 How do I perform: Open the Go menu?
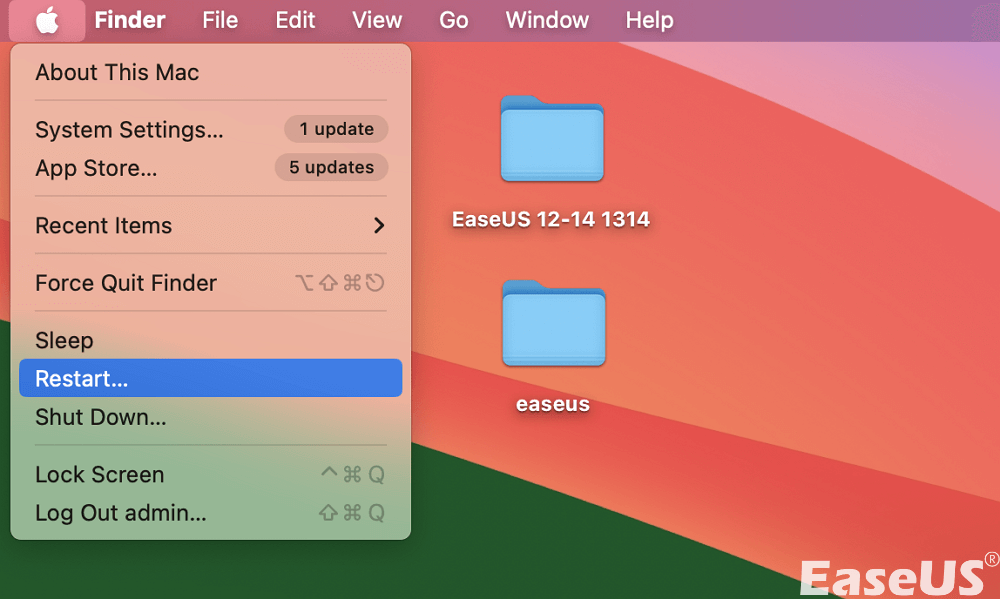(453, 20)
